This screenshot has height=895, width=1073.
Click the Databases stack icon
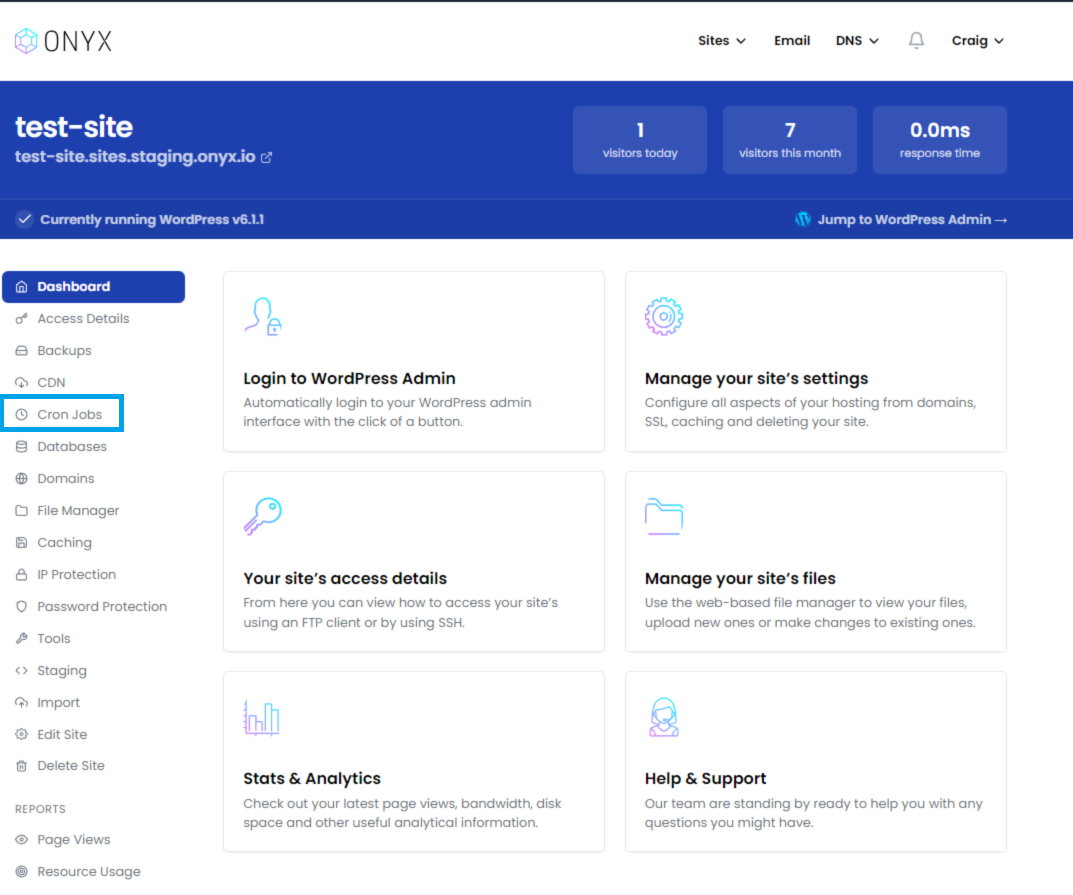click(22, 447)
